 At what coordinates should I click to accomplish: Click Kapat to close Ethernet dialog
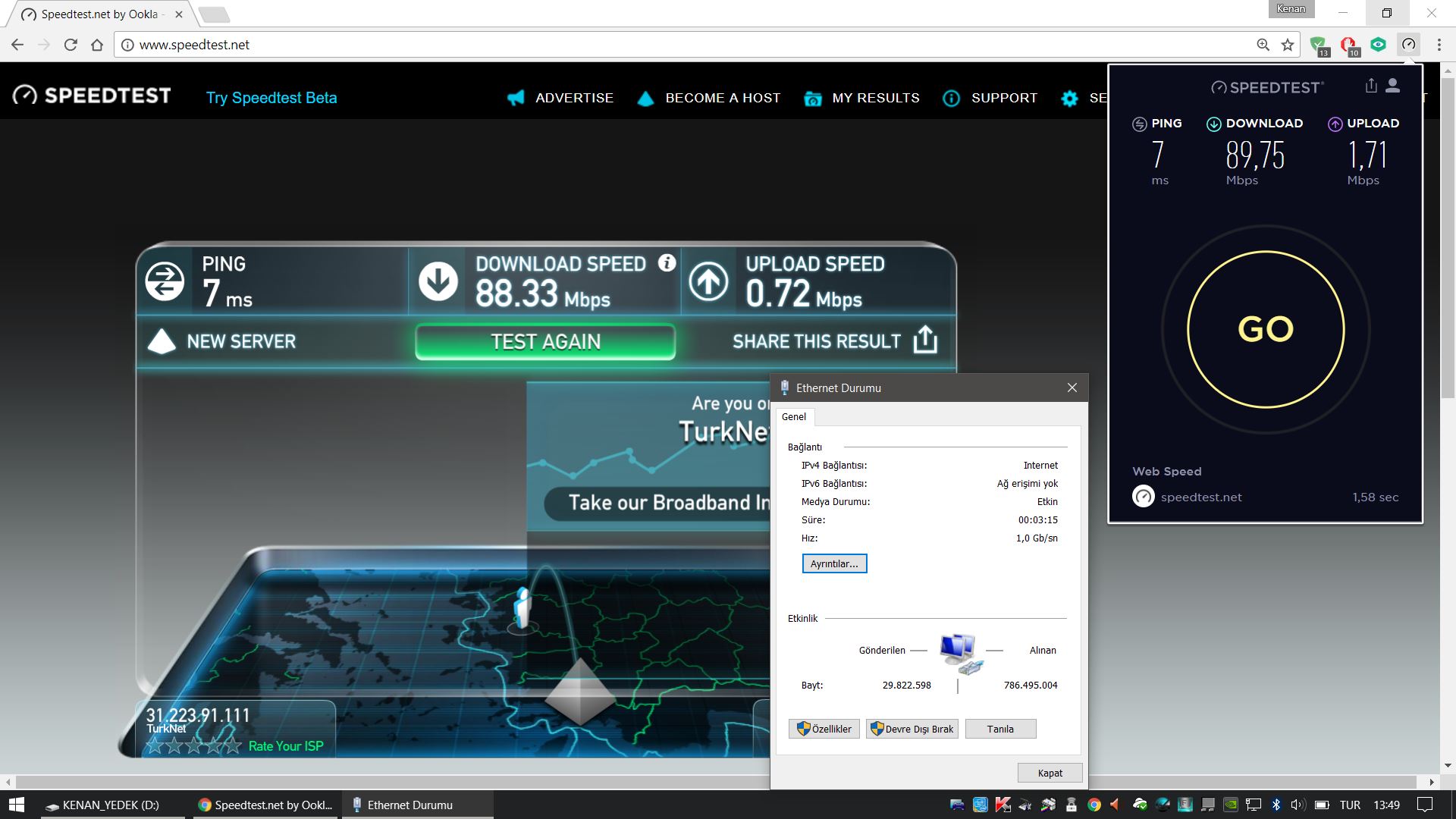click(1050, 773)
